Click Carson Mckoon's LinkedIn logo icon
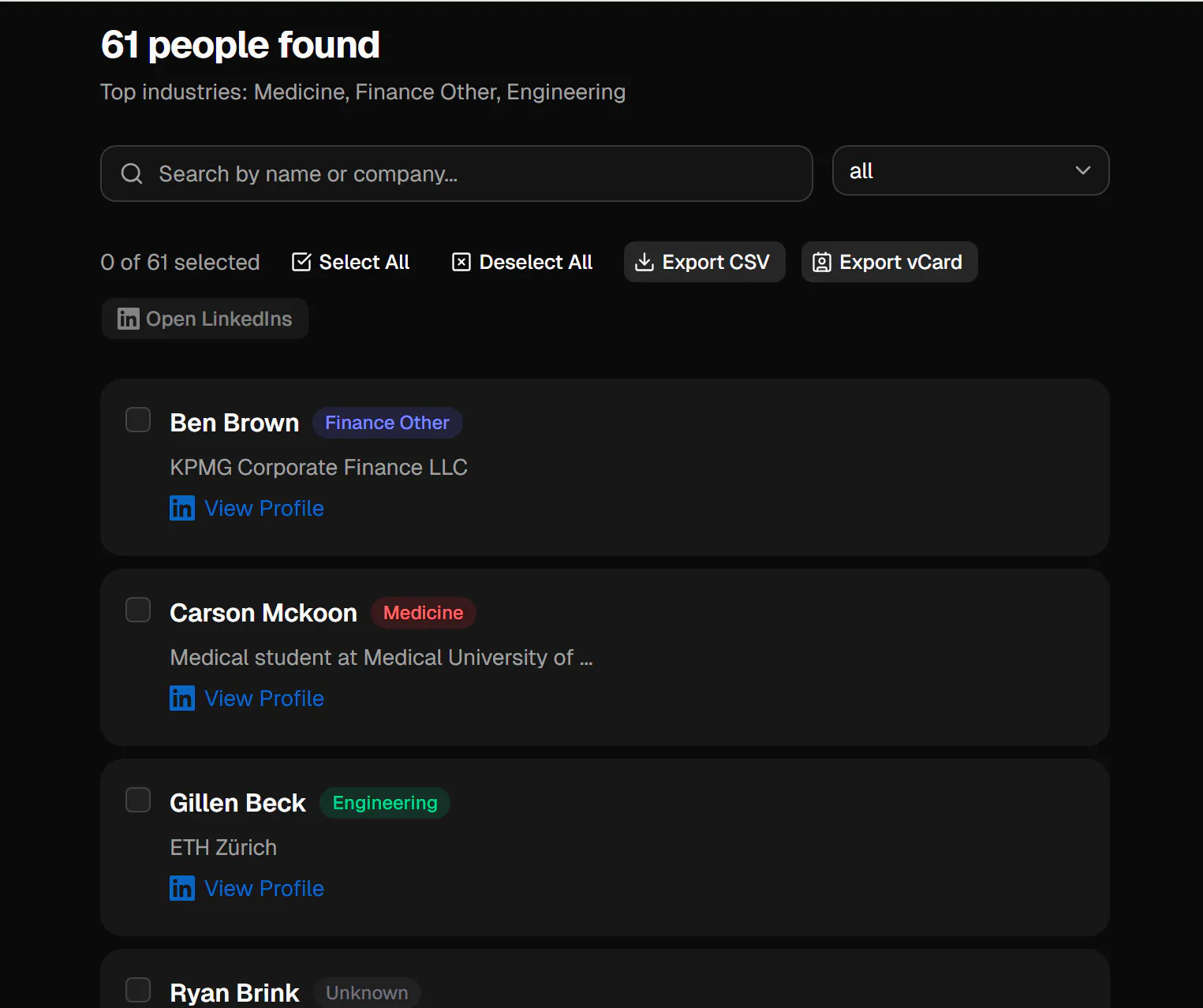Screen dimensions: 1203x1008 point(182,698)
